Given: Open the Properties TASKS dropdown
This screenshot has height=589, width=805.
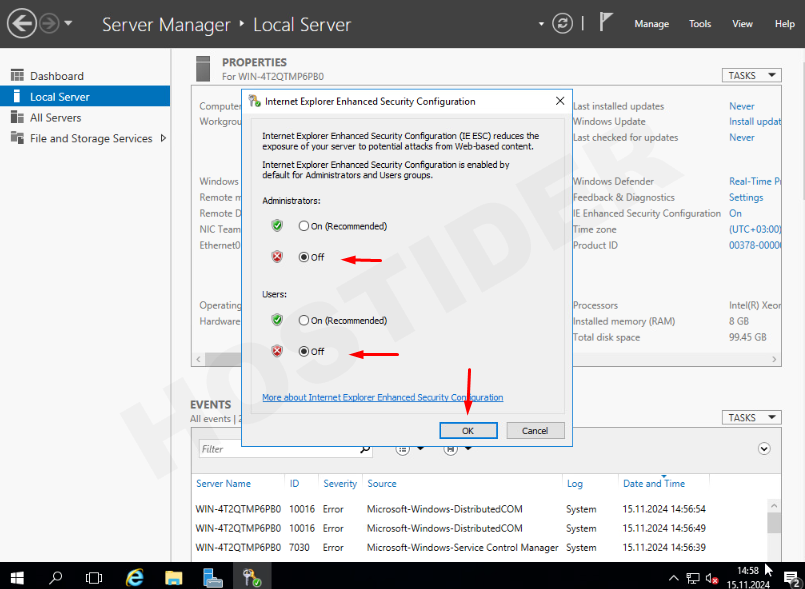Looking at the screenshot, I should 751,75.
